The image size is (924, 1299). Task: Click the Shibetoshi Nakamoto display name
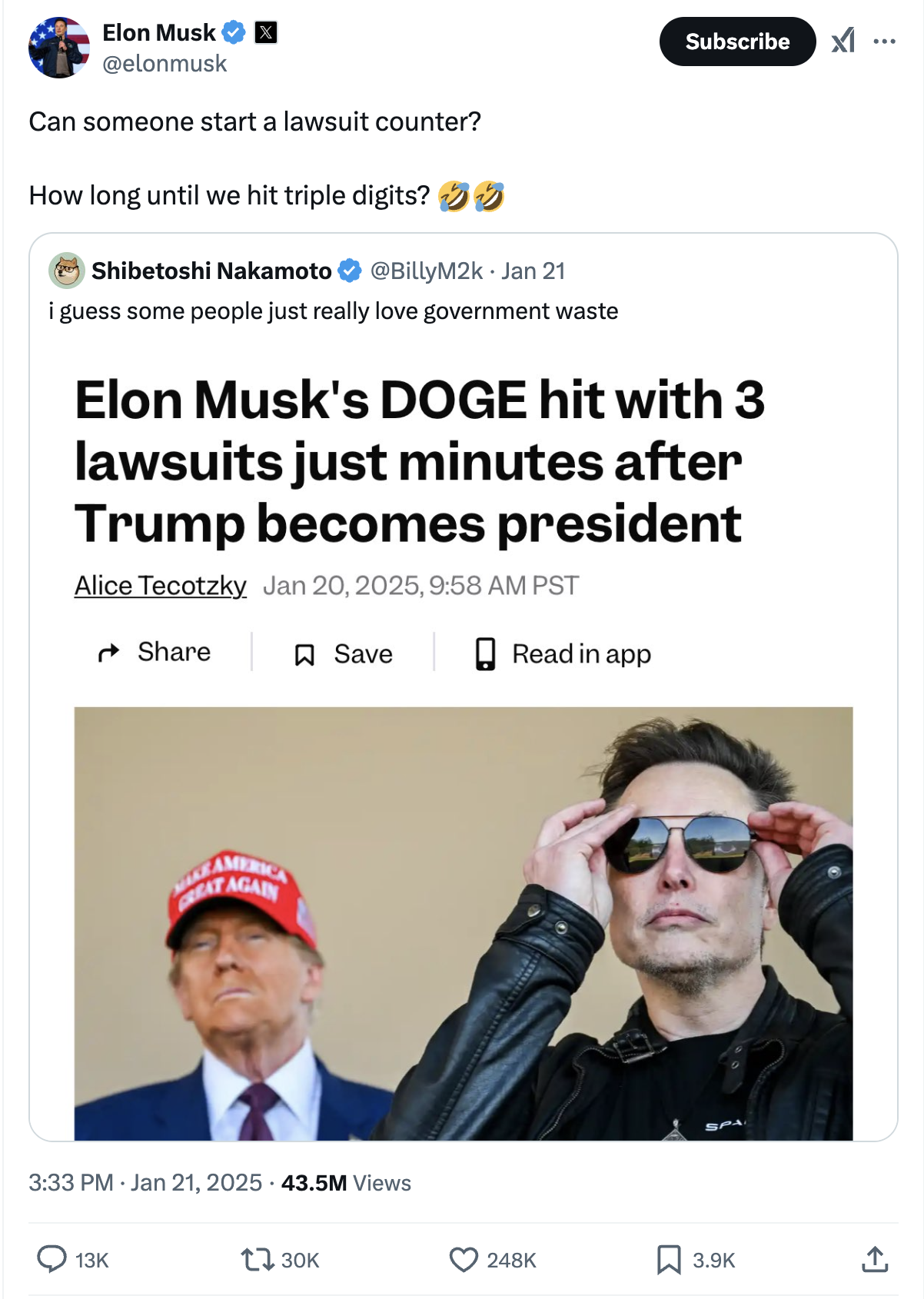(x=211, y=271)
